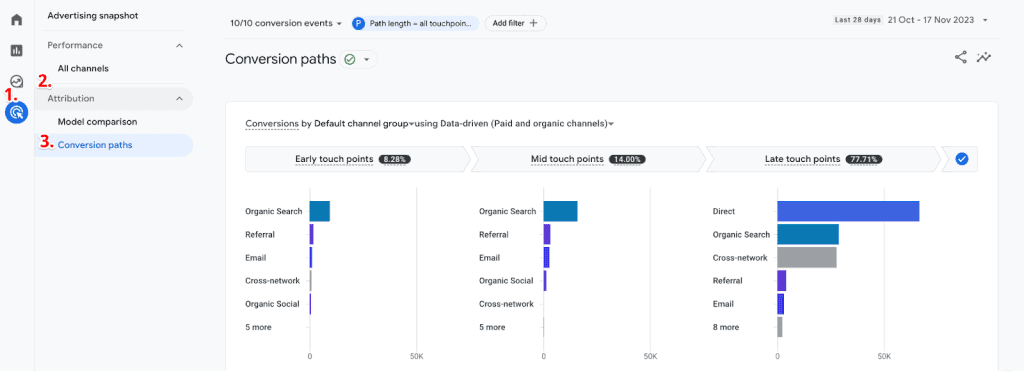Click 'Direct' label in Late touch points
1024x372 pixels.
coord(724,211)
